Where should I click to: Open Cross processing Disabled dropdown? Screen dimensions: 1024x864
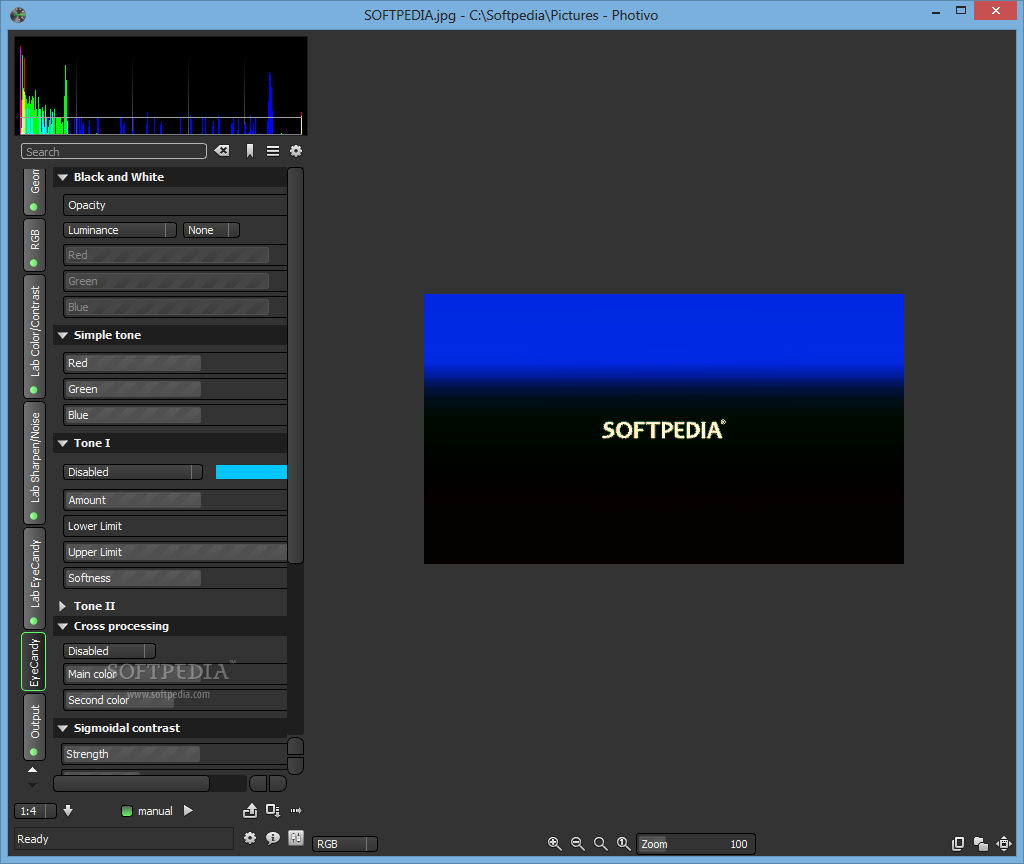110,650
